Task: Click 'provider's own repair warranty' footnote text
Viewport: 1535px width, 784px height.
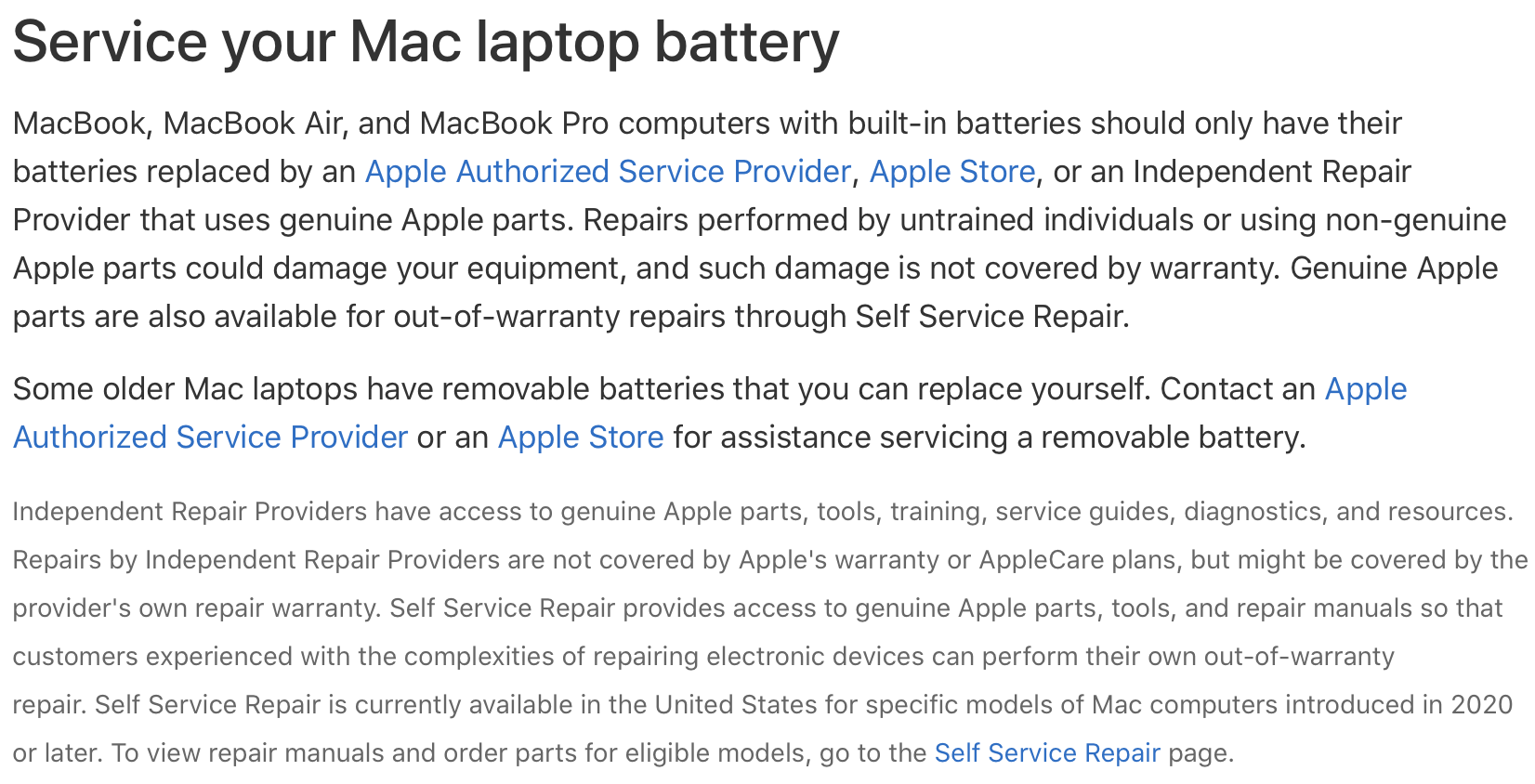Action: pos(196,608)
